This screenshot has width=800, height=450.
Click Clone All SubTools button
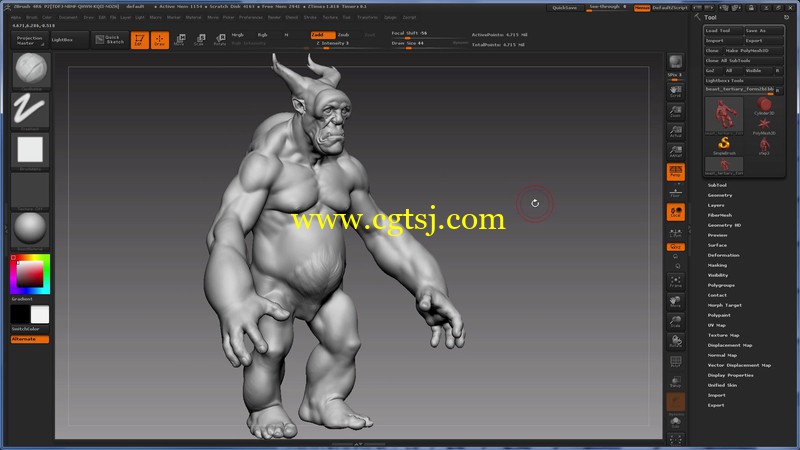[743, 61]
